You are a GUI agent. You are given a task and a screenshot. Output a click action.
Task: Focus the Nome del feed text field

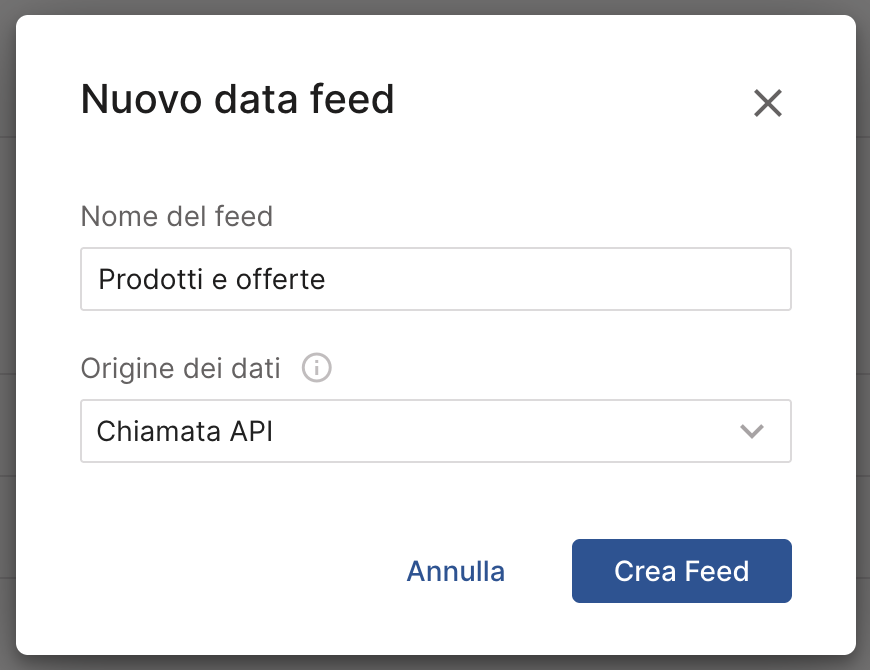(x=436, y=279)
